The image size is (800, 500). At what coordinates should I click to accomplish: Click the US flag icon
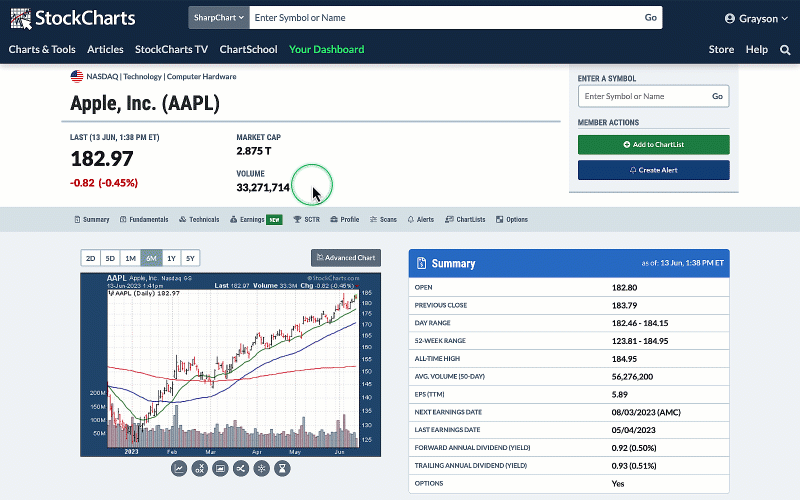point(77,77)
